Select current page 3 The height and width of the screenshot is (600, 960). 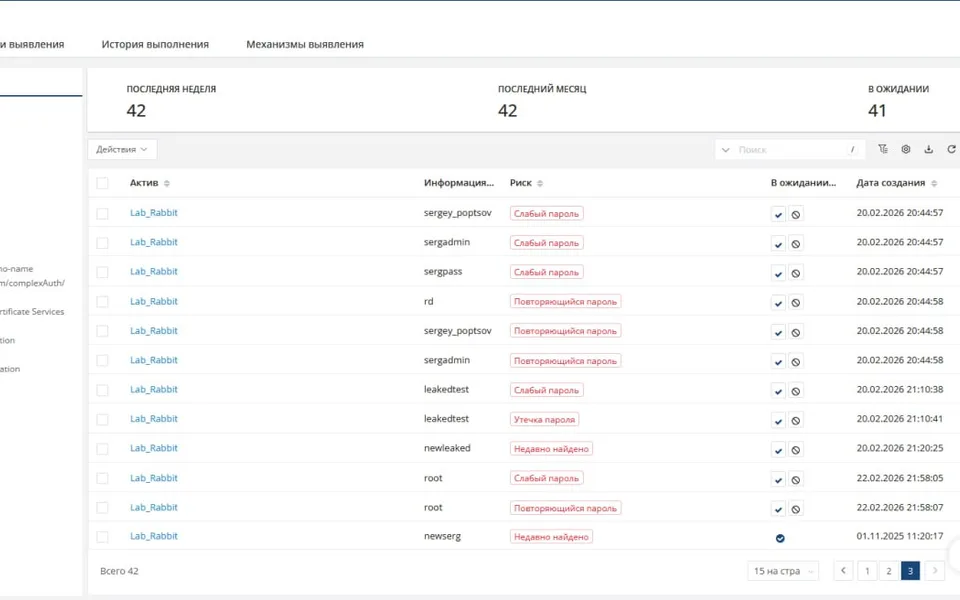click(x=910, y=571)
